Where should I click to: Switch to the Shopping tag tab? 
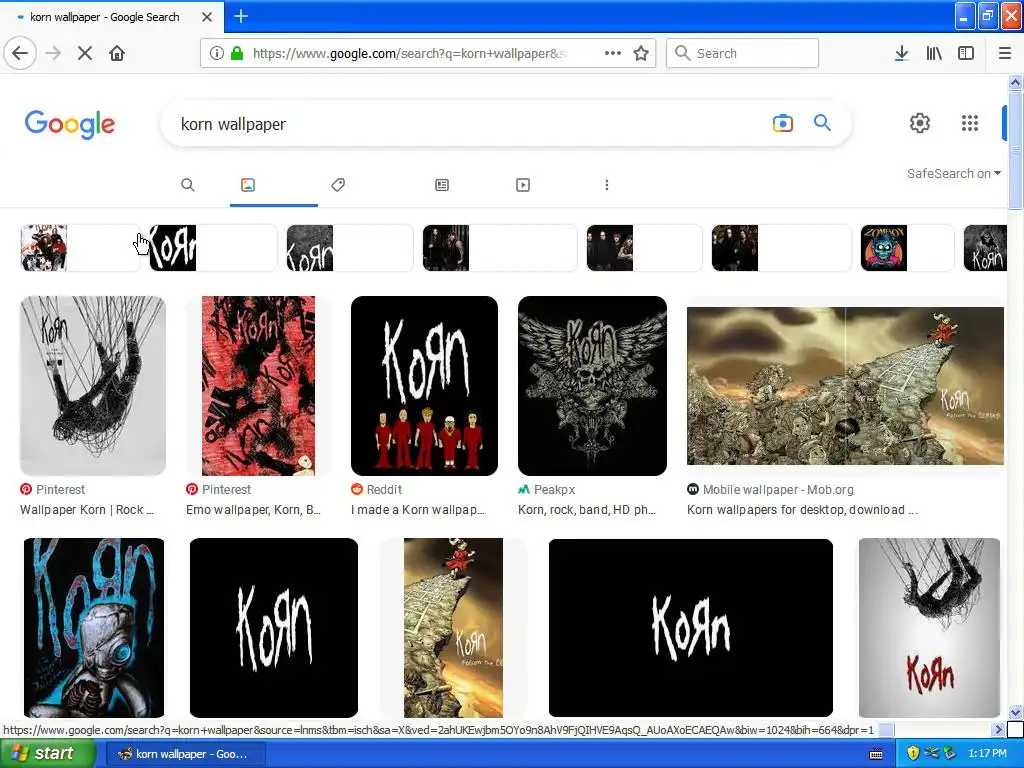pyautogui.click(x=338, y=185)
